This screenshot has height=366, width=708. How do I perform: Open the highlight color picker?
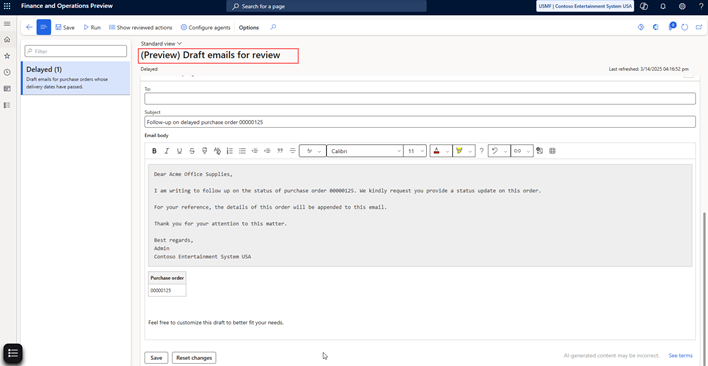pos(464,151)
